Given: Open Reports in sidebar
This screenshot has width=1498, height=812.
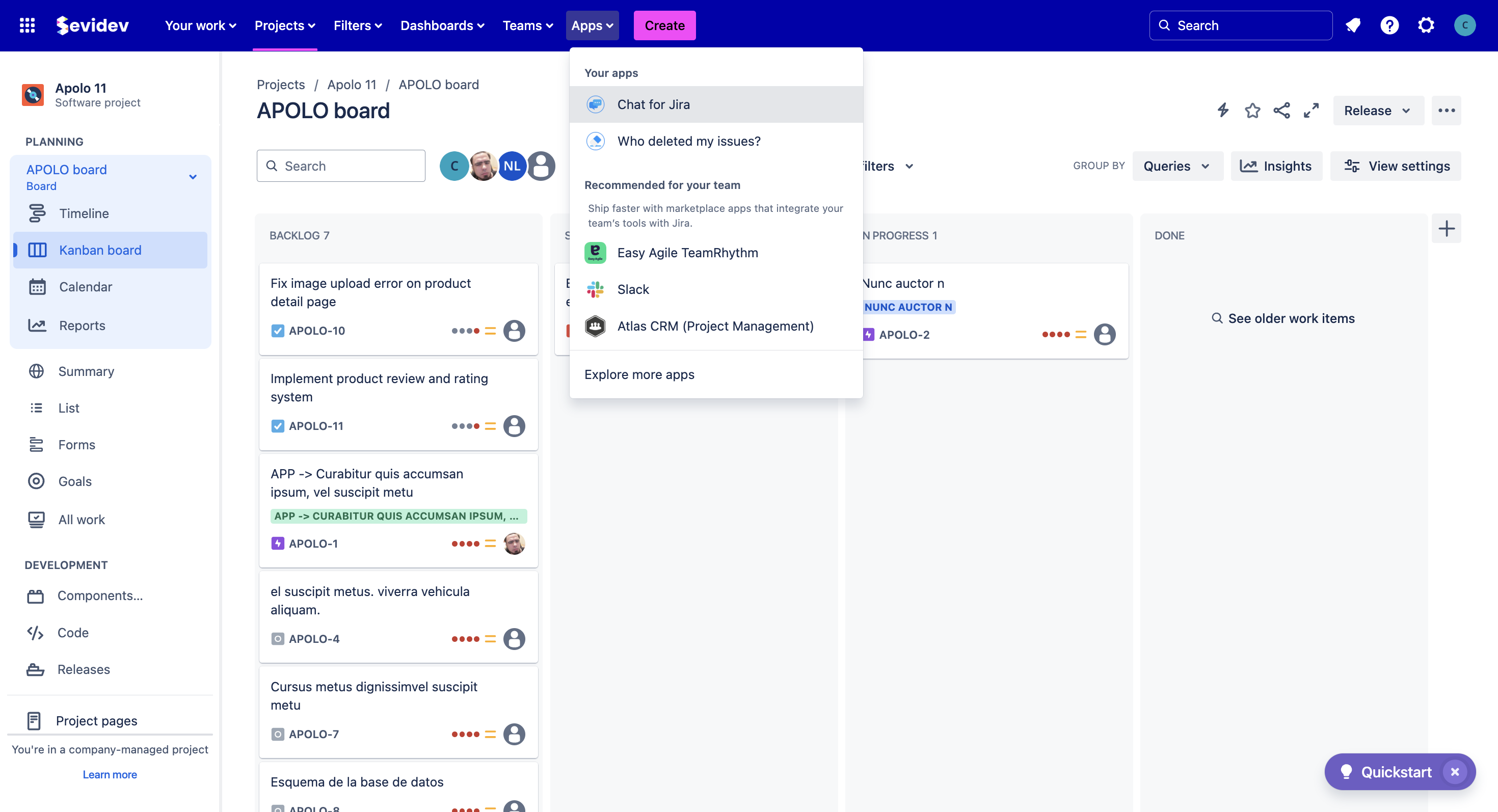Looking at the screenshot, I should [110, 325].
